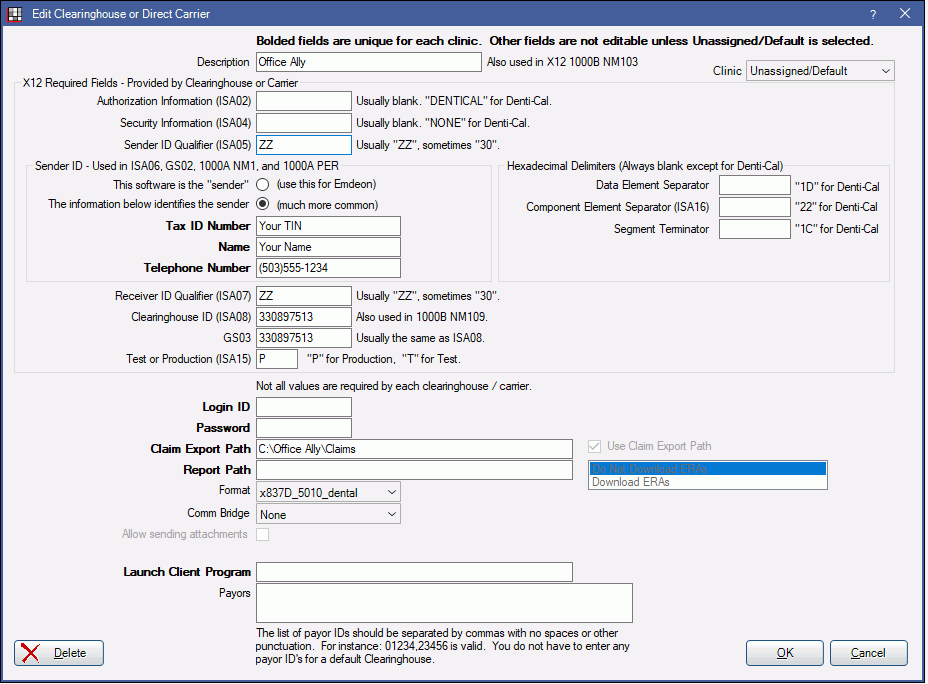Focus the Authorization Information (ISA02) field
Image resolution: width=928 pixels, height=684 pixels.
(x=304, y=101)
